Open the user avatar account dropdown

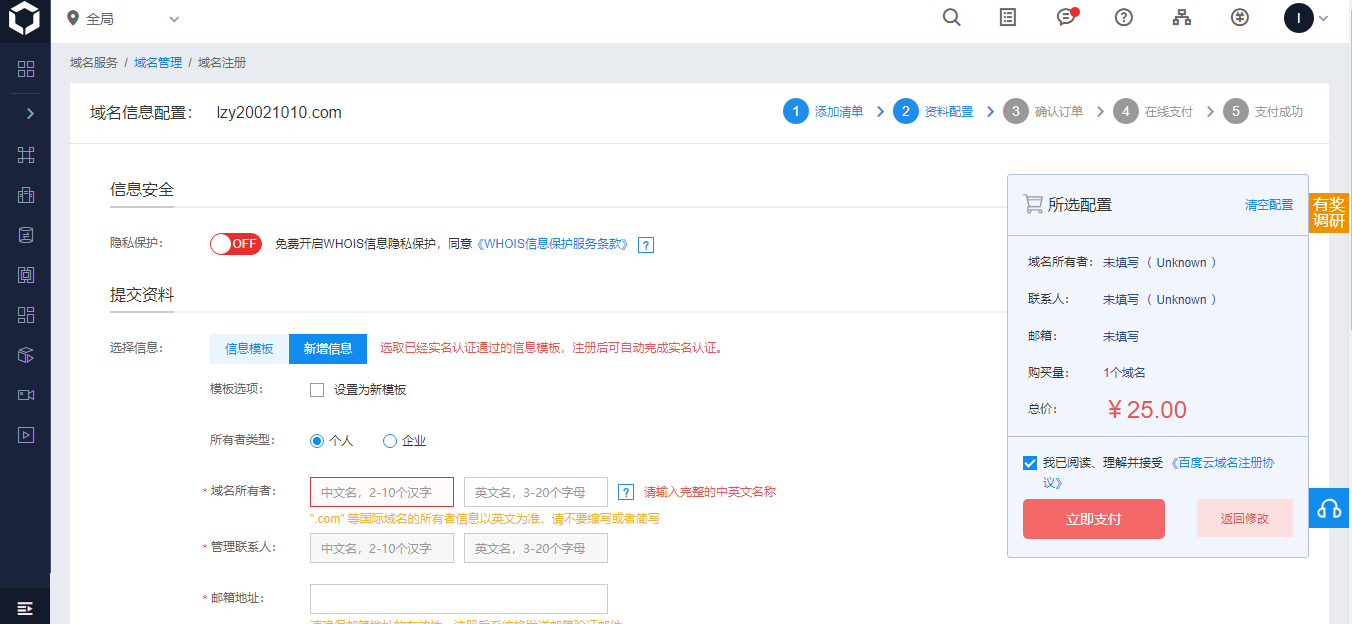pos(1306,18)
